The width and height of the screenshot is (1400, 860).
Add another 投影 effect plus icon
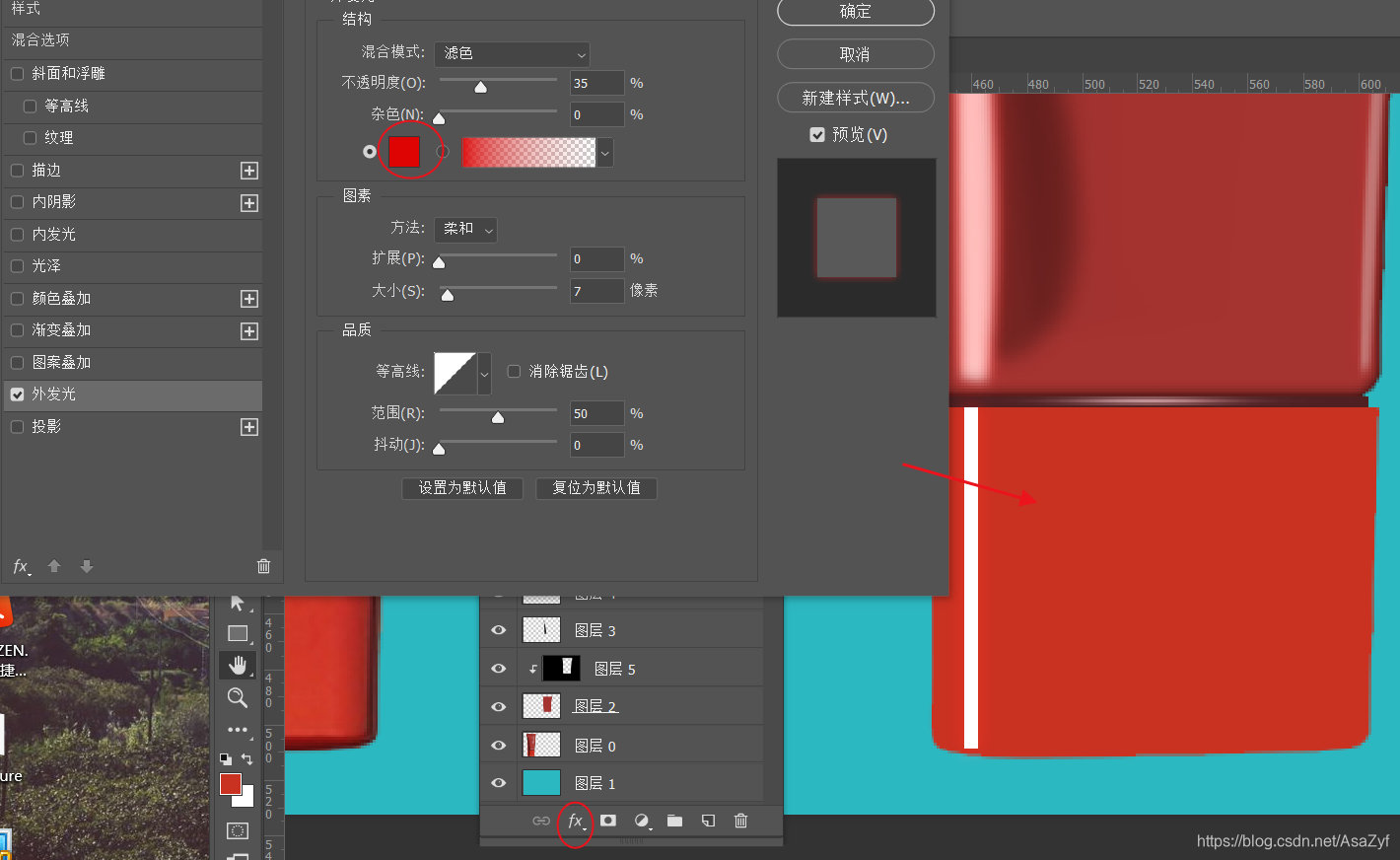pos(249,427)
